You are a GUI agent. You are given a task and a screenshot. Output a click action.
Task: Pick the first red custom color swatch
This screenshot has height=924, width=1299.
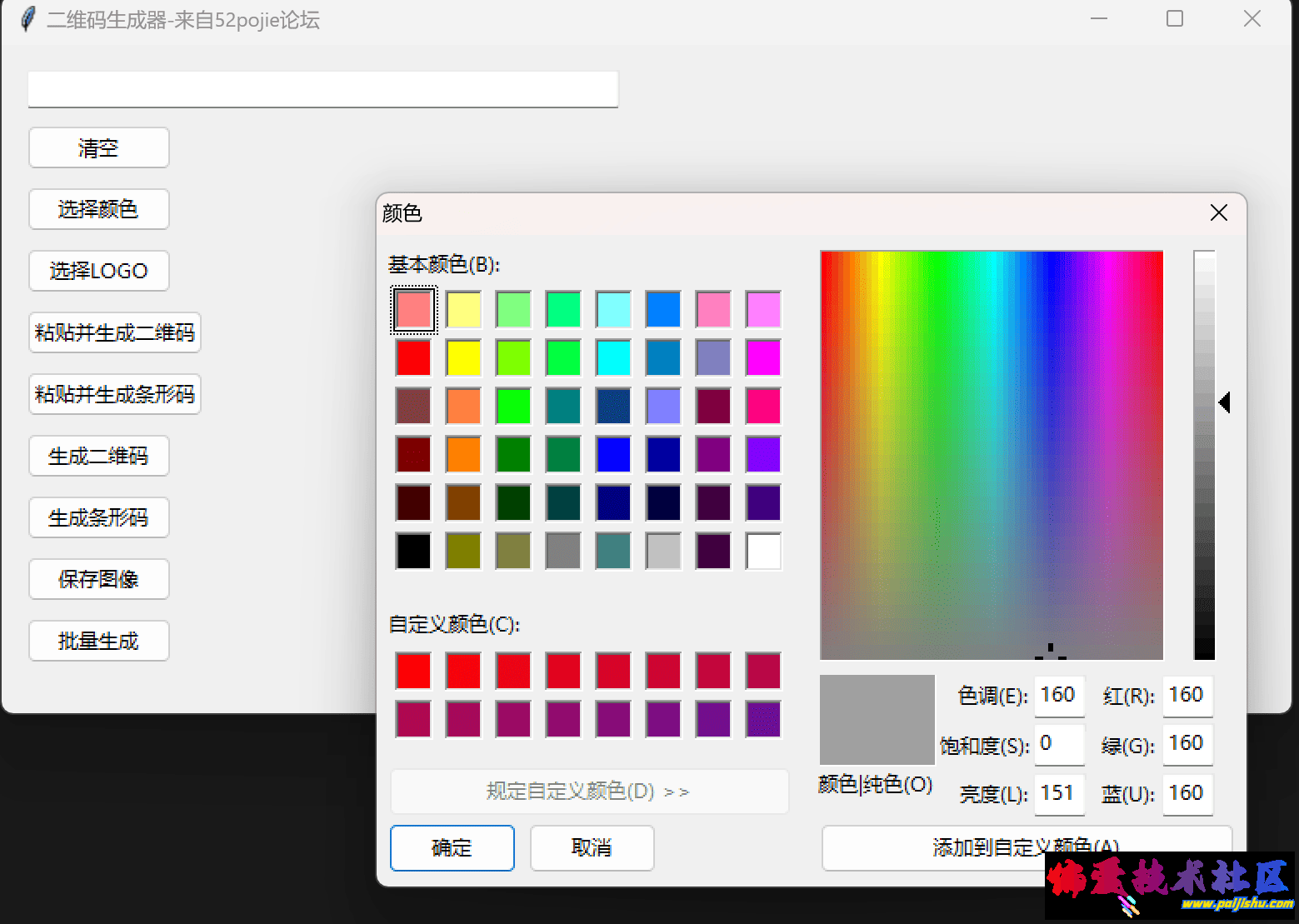[x=413, y=671]
